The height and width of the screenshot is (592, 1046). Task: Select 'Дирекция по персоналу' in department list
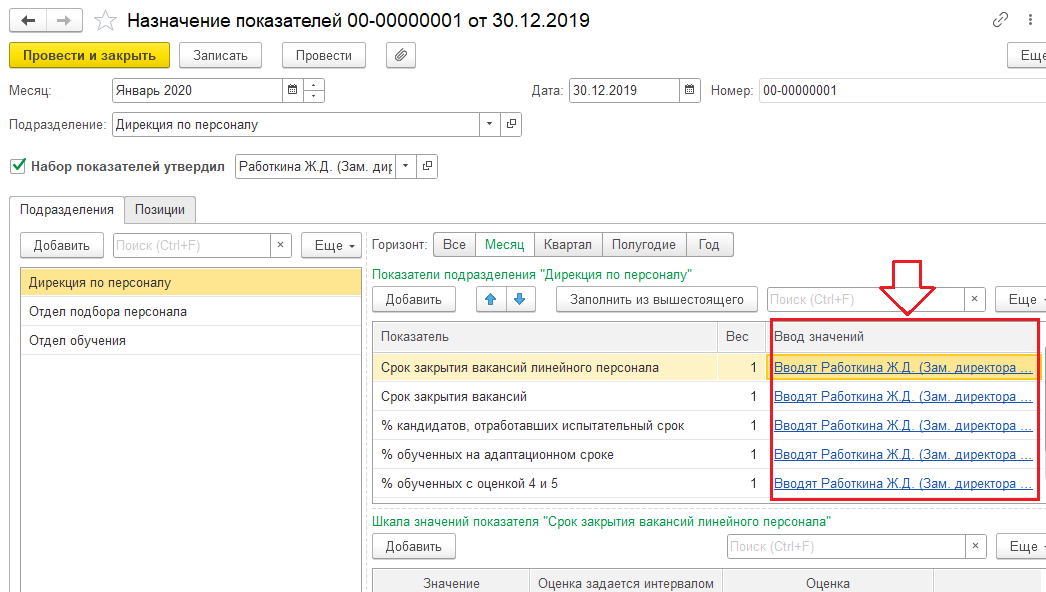tap(191, 282)
